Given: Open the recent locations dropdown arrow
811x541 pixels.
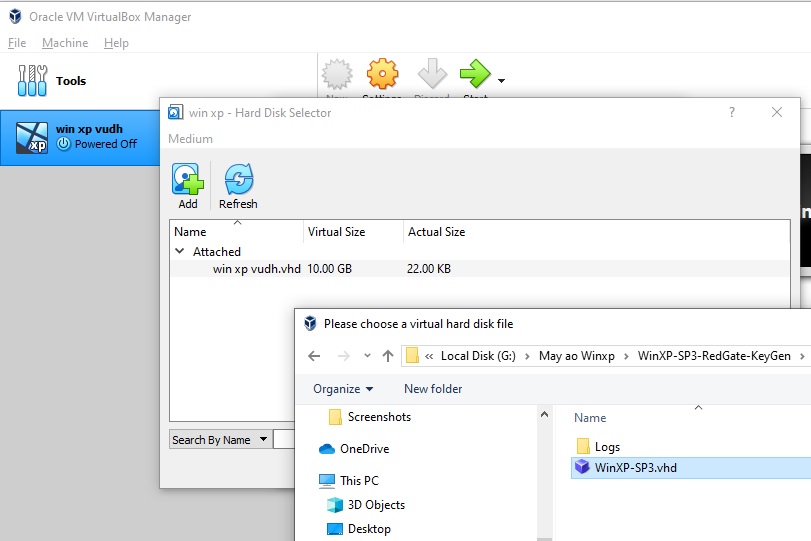Looking at the screenshot, I should pos(367,355).
